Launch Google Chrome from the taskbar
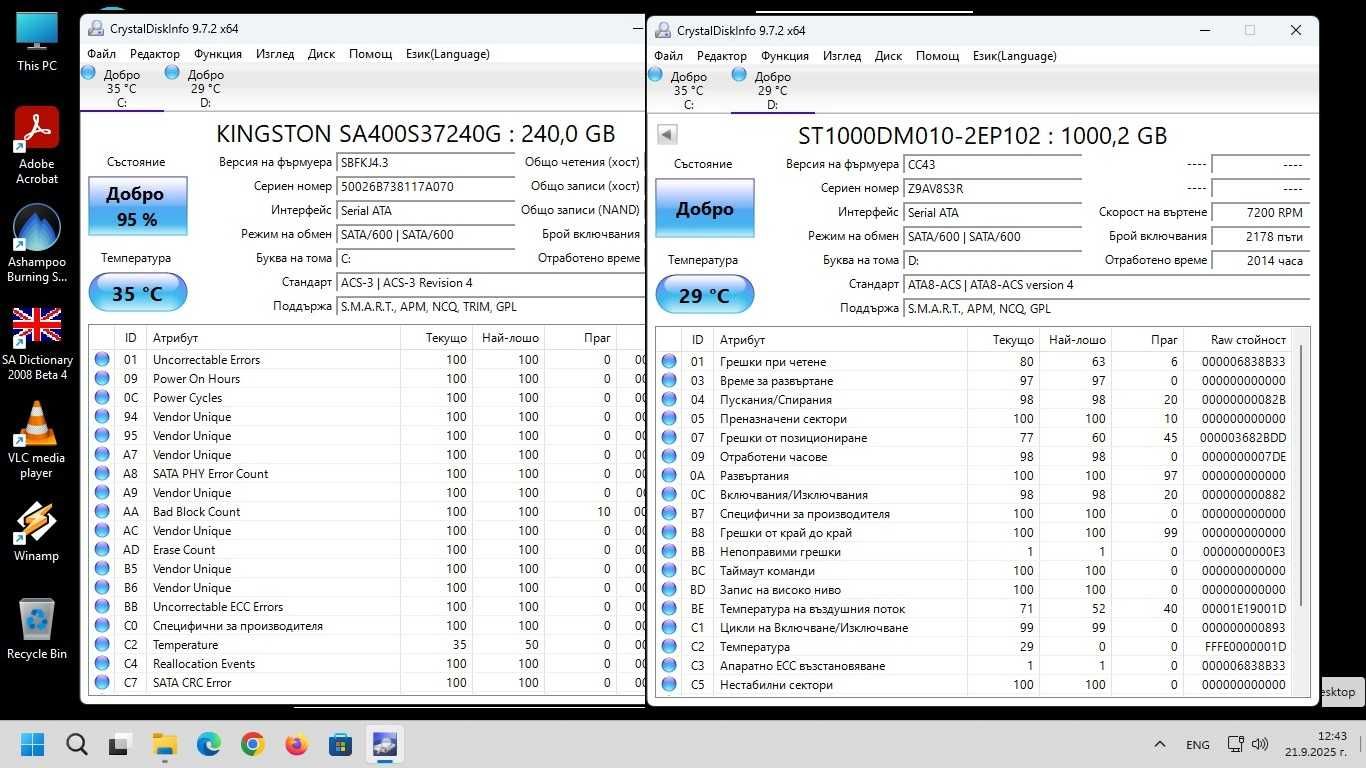The image size is (1366, 768). (252, 744)
